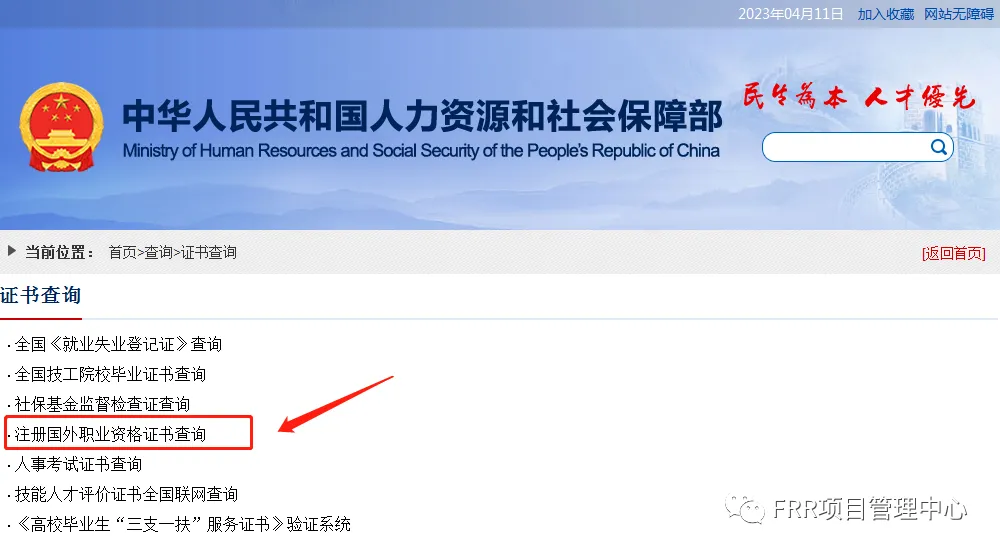
Task: Click the red 民生为本 人才优先 slogan
Action: click(x=858, y=97)
